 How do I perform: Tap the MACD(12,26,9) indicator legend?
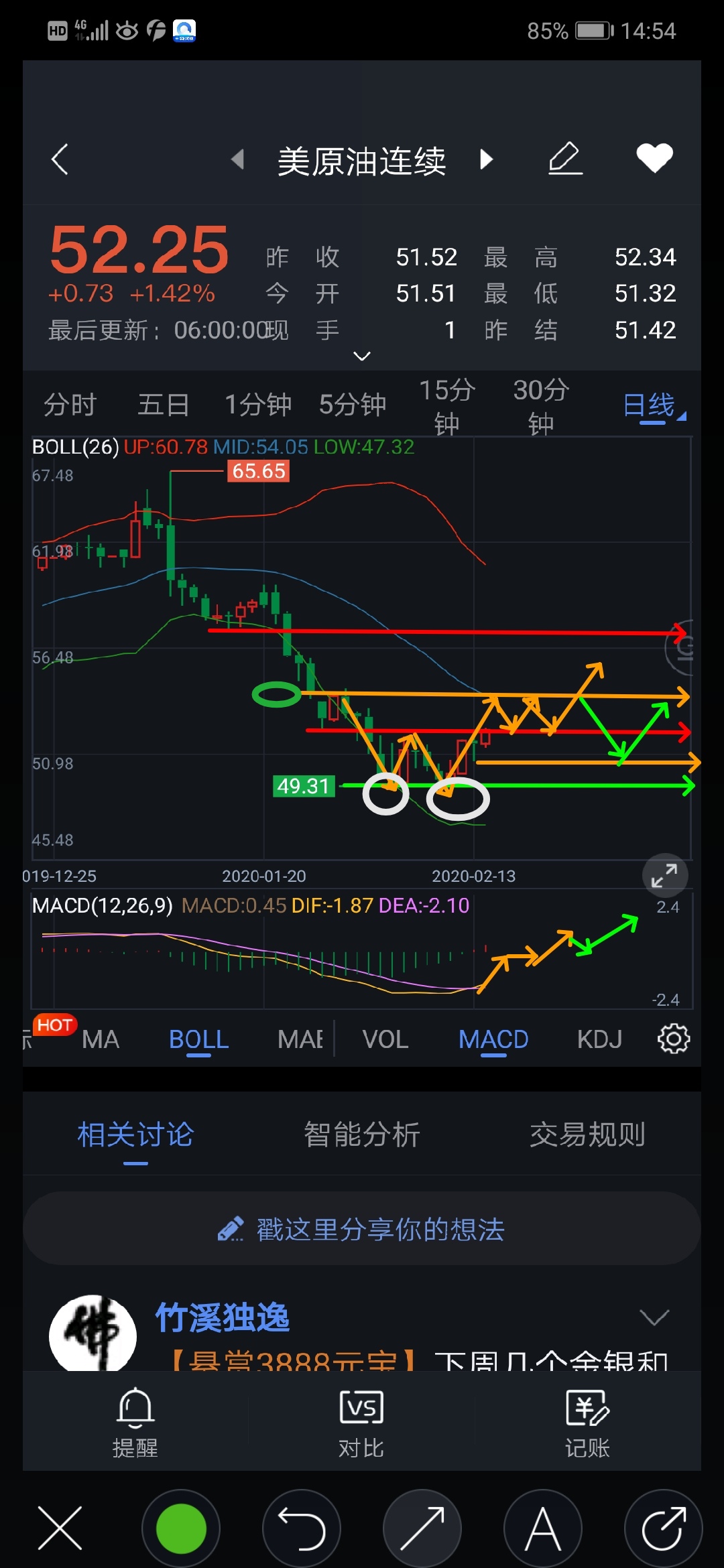(103, 906)
